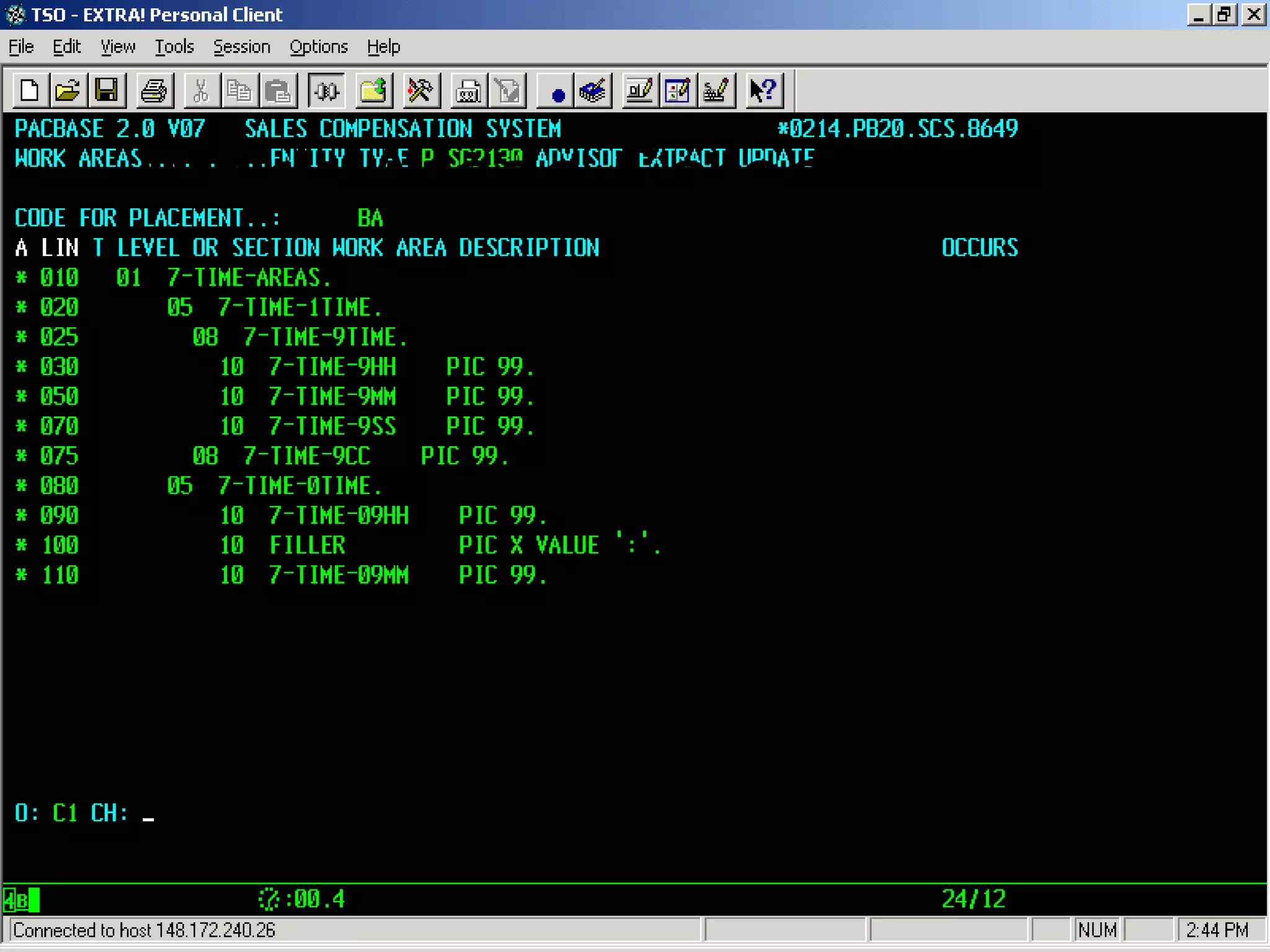
Task: Click FILLER on line 100
Action: pos(307,545)
